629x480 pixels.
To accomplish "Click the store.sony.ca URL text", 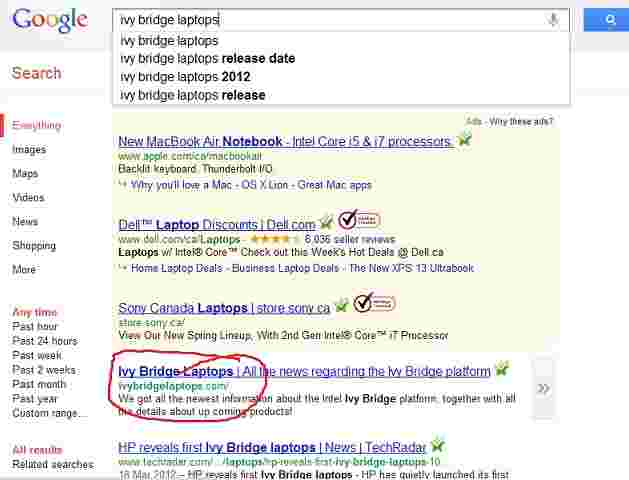I will click(152, 322).
